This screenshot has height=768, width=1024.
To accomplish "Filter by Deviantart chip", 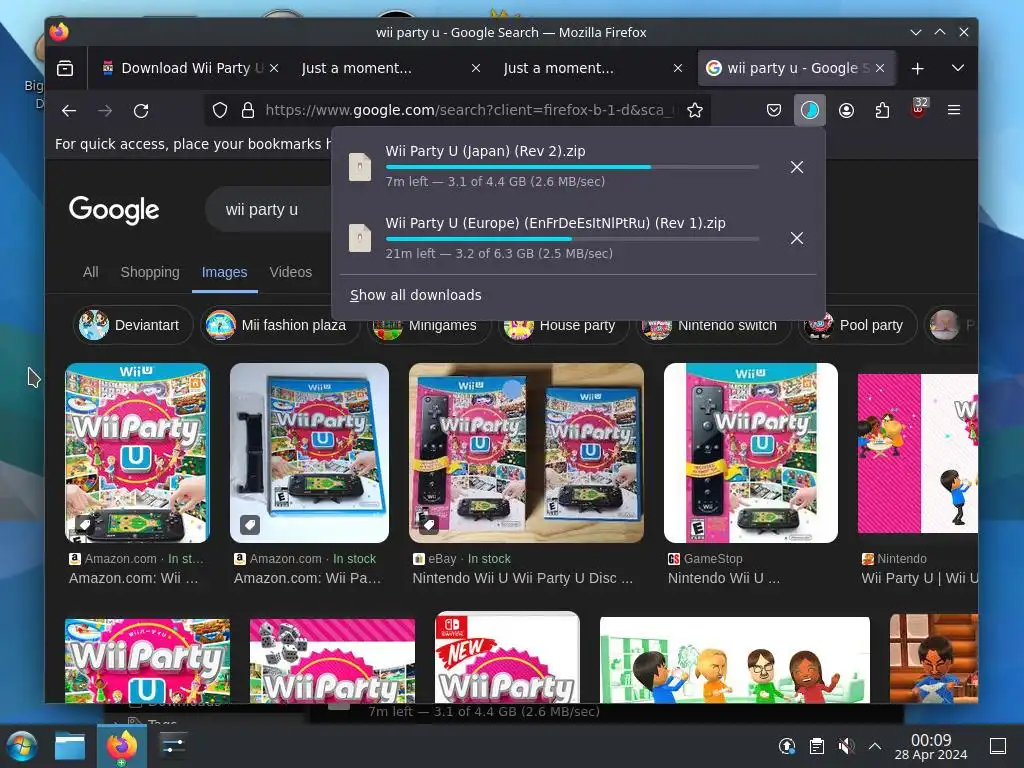I will click(133, 325).
